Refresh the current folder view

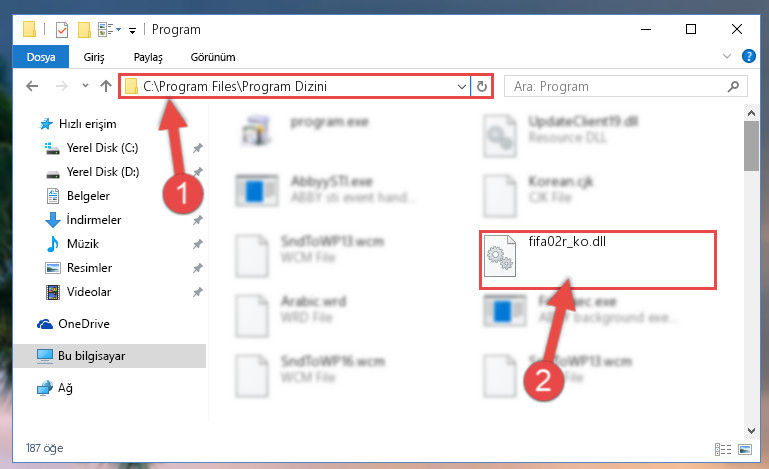[x=482, y=86]
